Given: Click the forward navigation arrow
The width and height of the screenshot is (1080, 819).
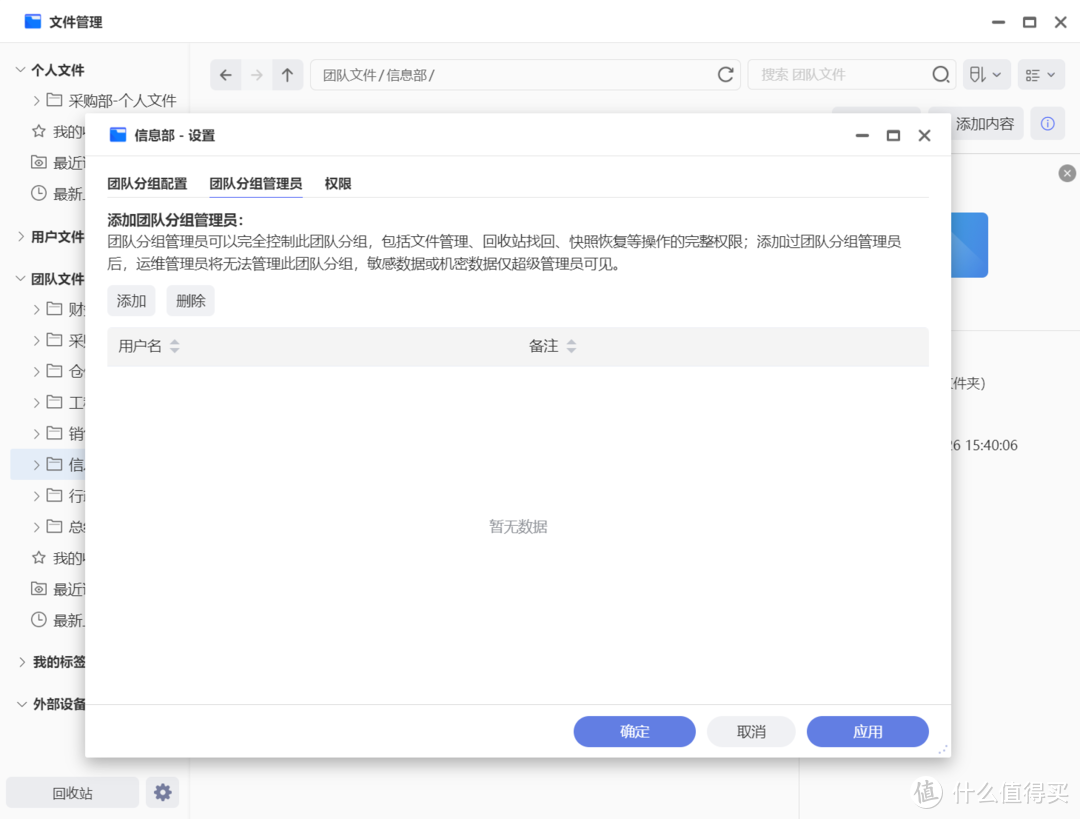Looking at the screenshot, I should [x=258, y=74].
